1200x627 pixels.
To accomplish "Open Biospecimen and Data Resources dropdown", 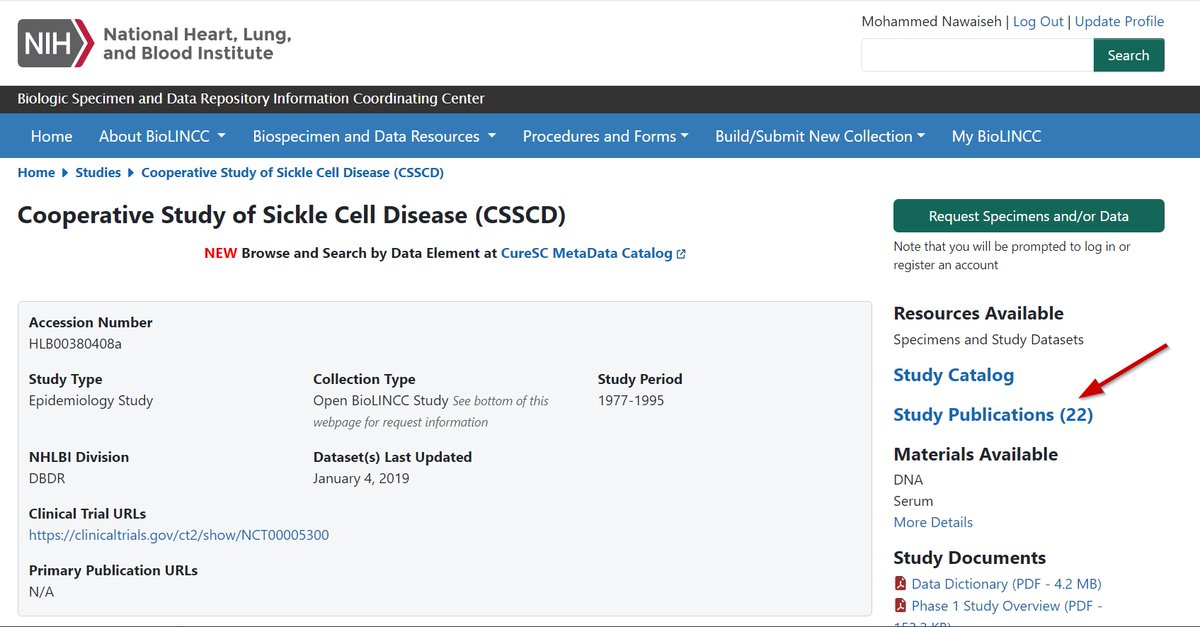I will click(374, 136).
